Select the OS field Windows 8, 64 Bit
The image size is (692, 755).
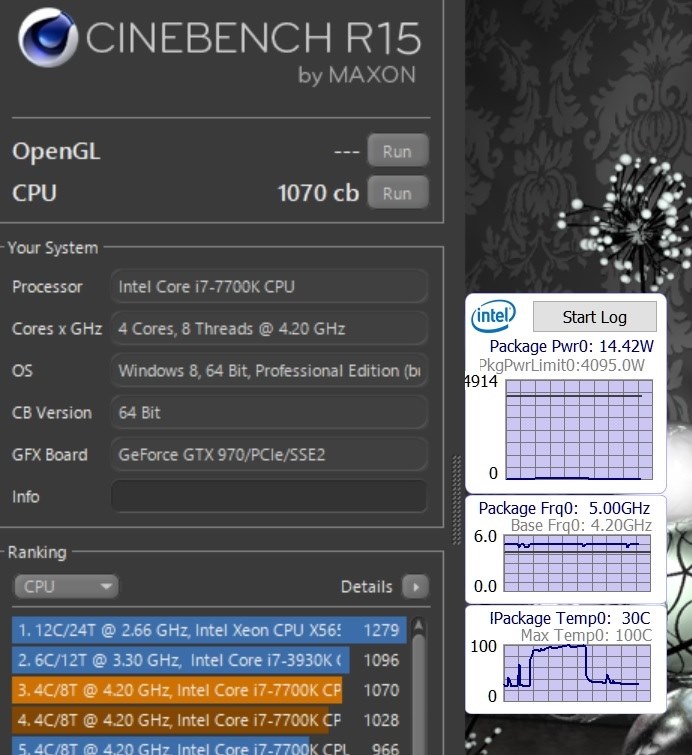269,370
